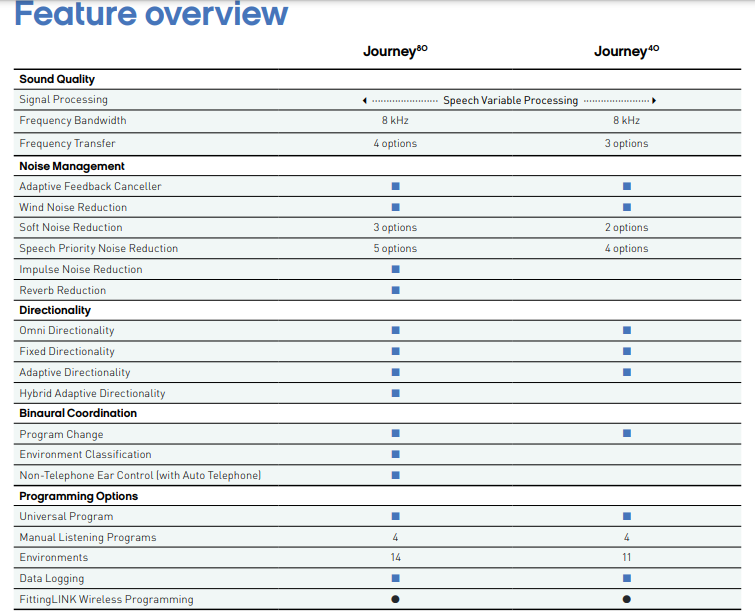
Task: Click the left arrow beside Speech Variable Processing
Action: click(x=364, y=101)
